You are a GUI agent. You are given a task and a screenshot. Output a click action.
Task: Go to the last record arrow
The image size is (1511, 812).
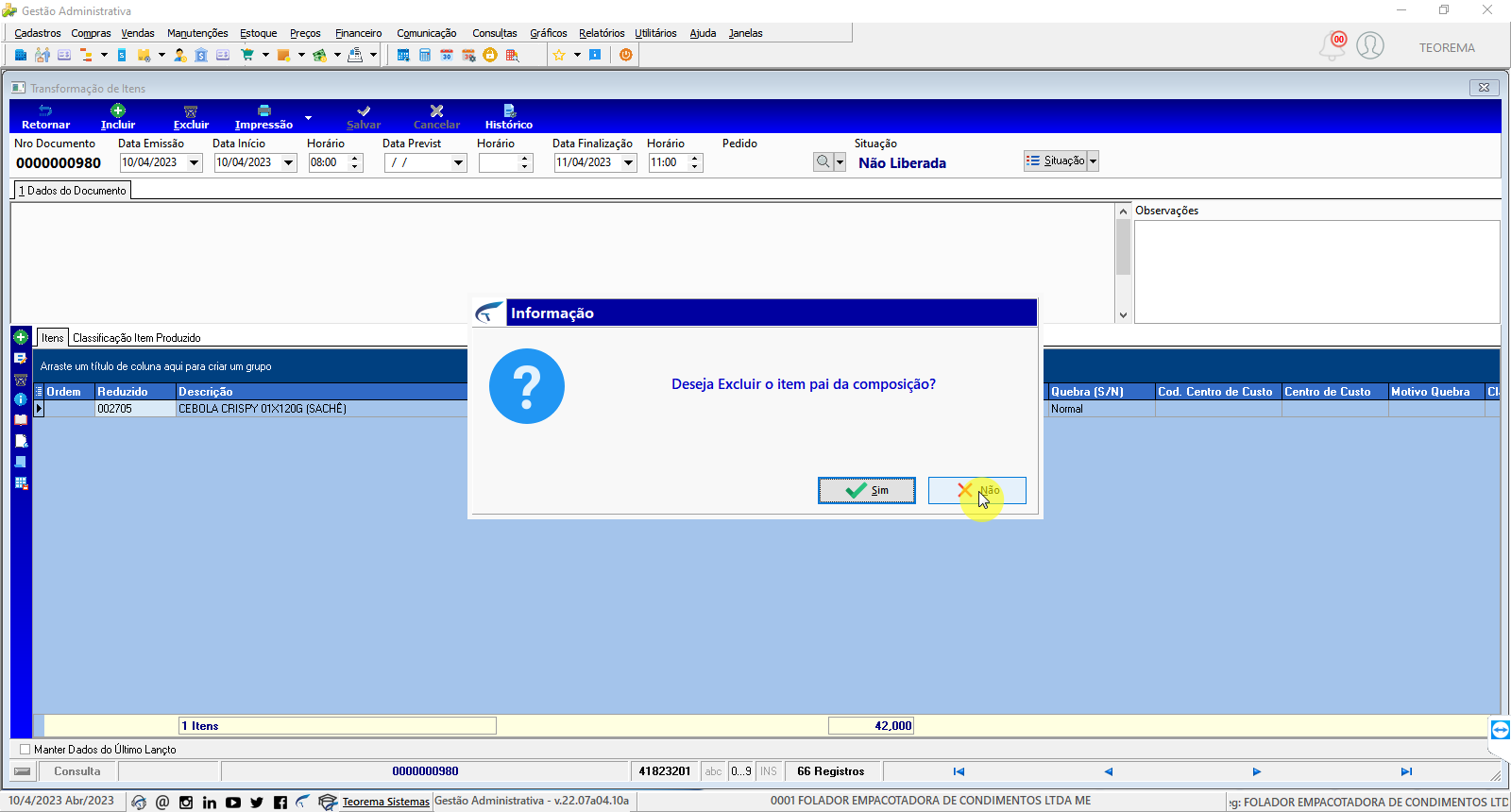pyautogui.click(x=1406, y=771)
